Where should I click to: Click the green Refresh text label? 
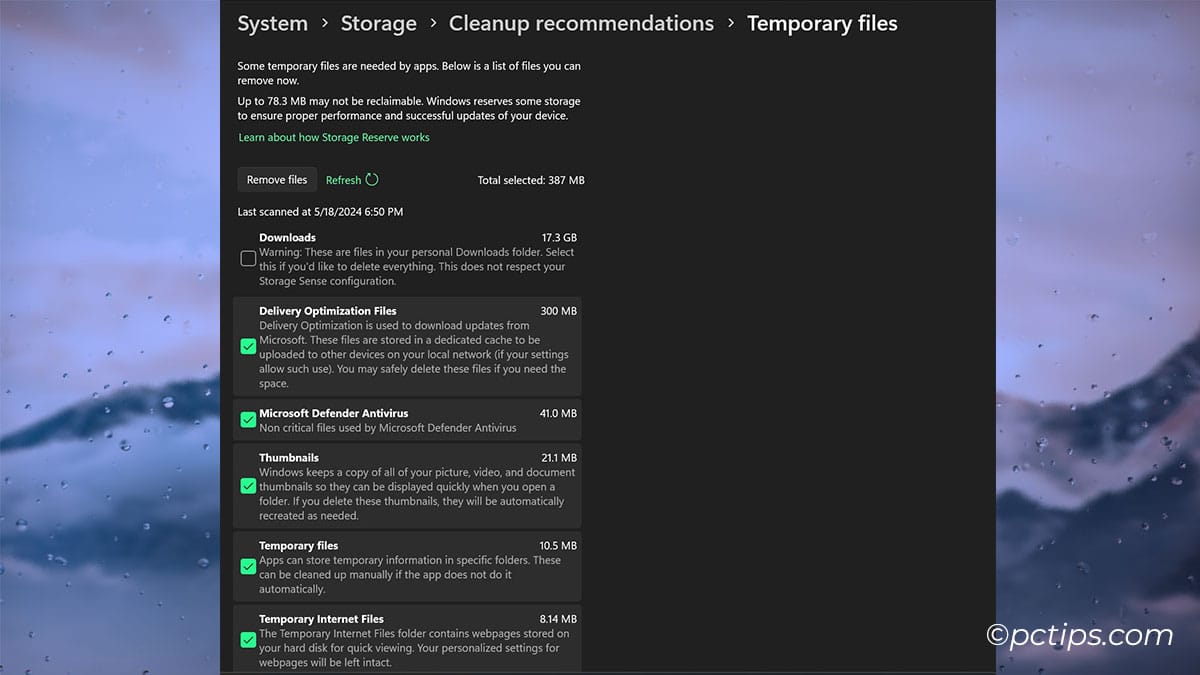coord(344,179)
